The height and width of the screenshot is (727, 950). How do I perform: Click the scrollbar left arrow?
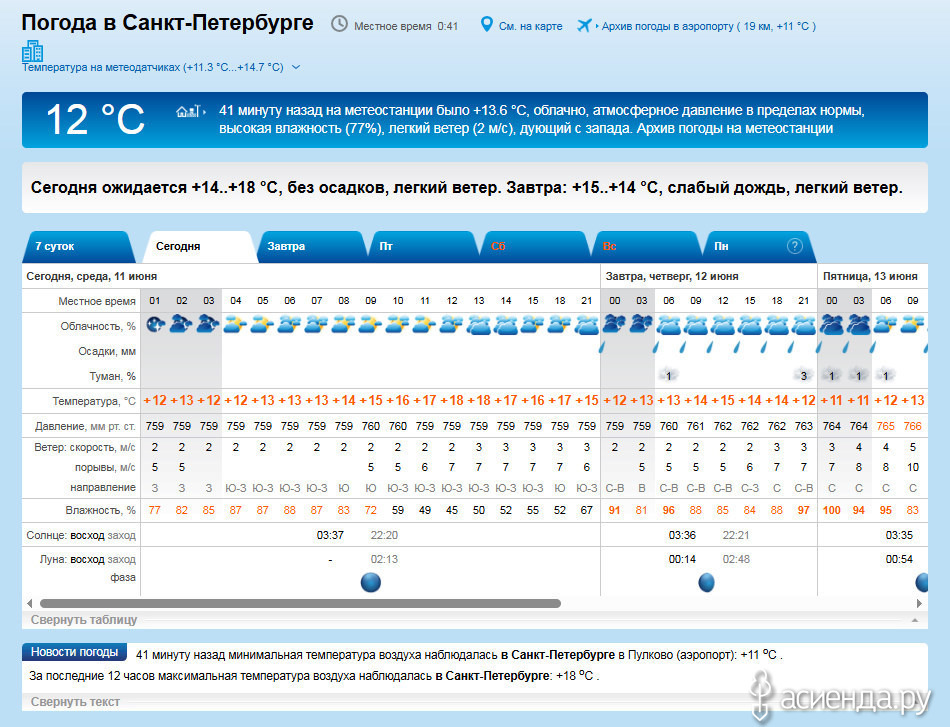29,603
